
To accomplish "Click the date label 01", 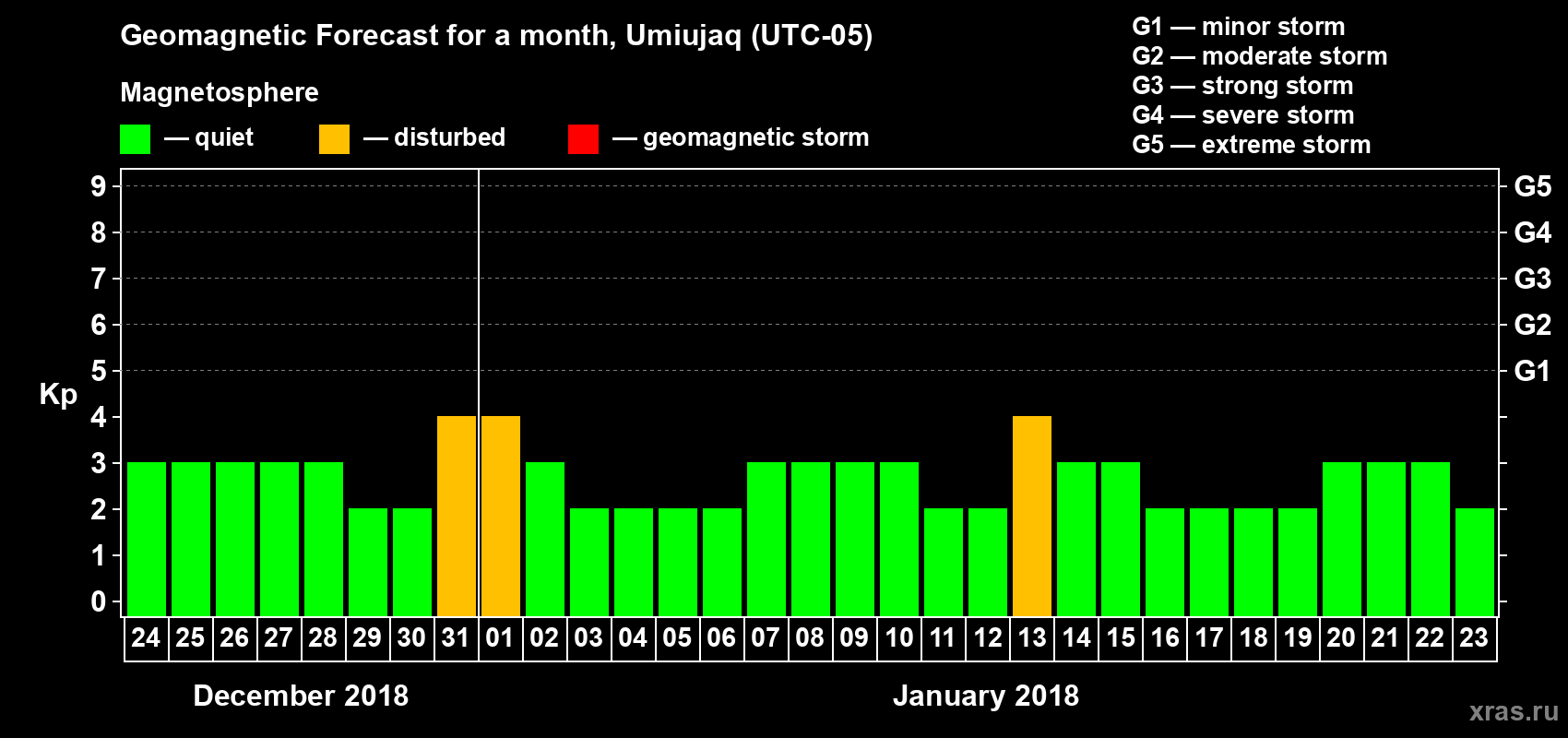I will click(500, 637).
